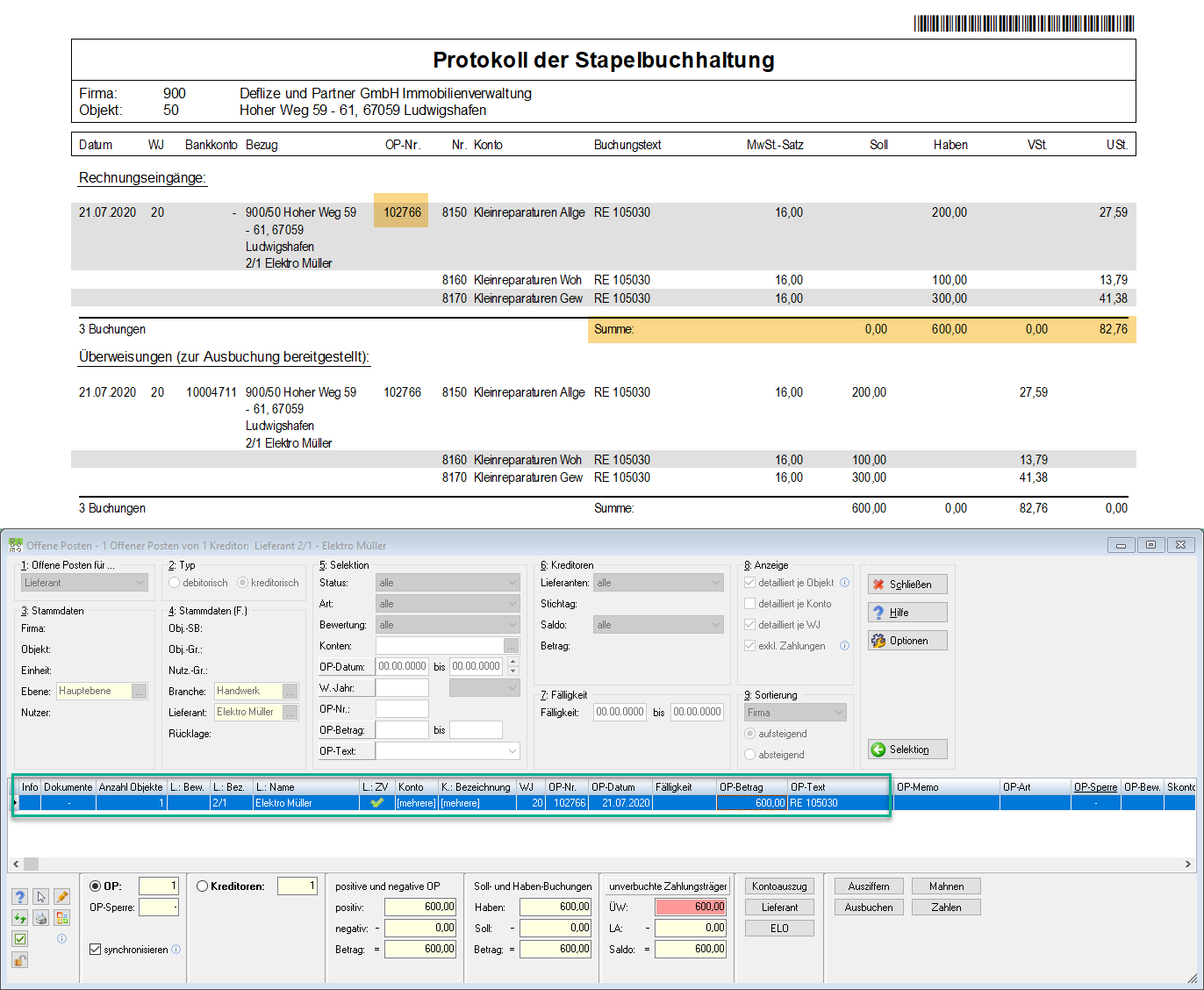The height and width of the screenshot is (990, 1204).
Task: Open the Offene Posten für Lieferant dropdown
Action: pos(85,583)
